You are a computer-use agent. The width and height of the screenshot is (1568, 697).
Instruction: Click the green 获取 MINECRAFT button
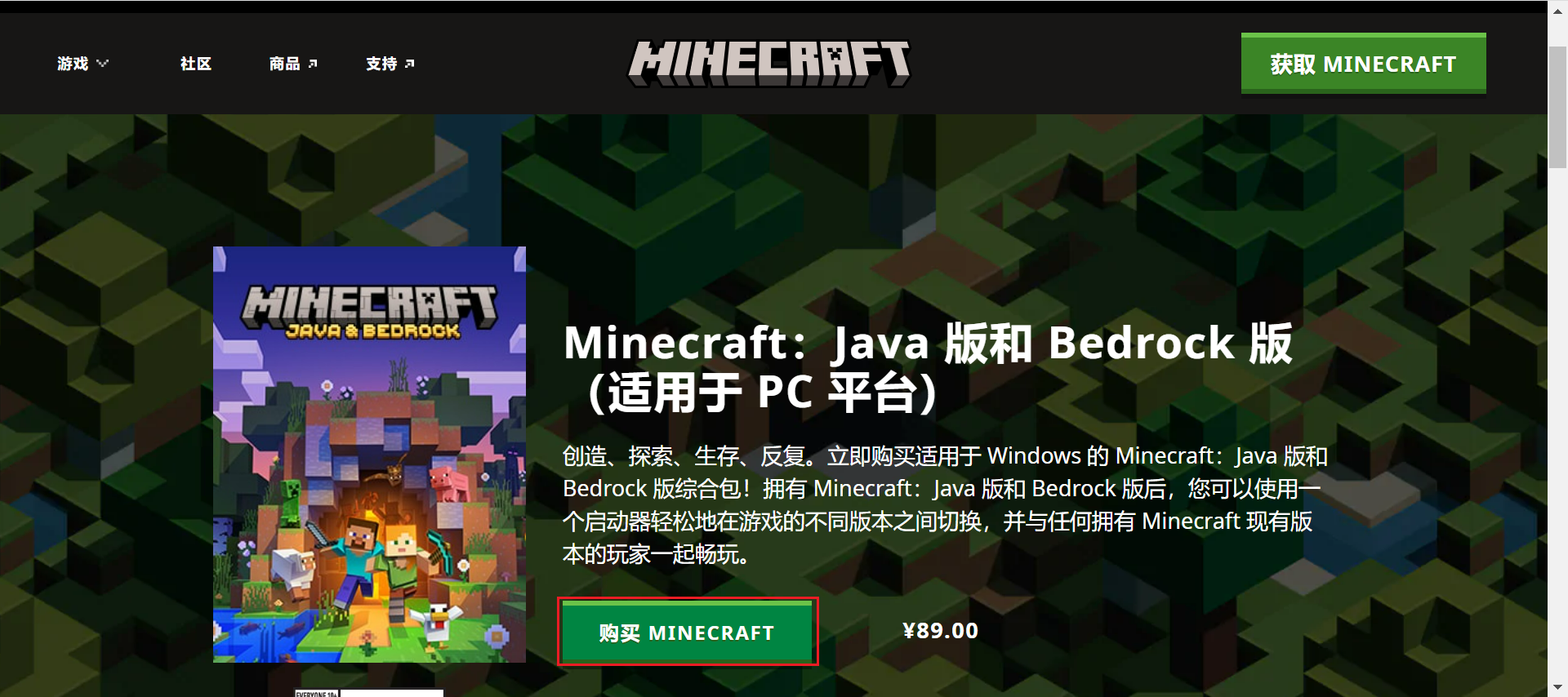(1363, 64)
